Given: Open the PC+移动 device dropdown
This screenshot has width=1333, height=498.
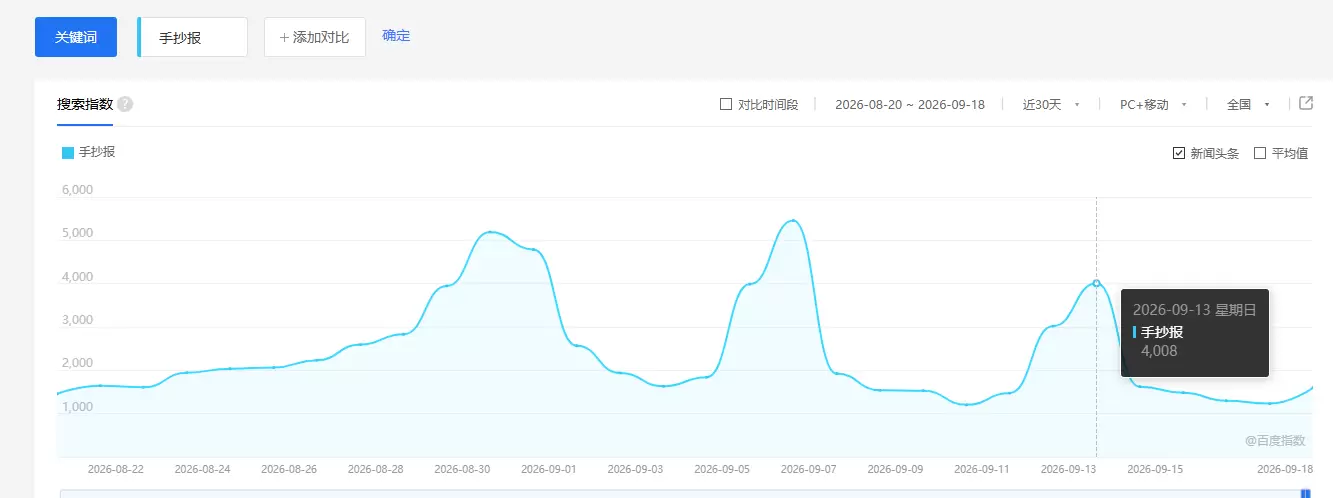Looking at the screenshot, I should click(1153, 104).
